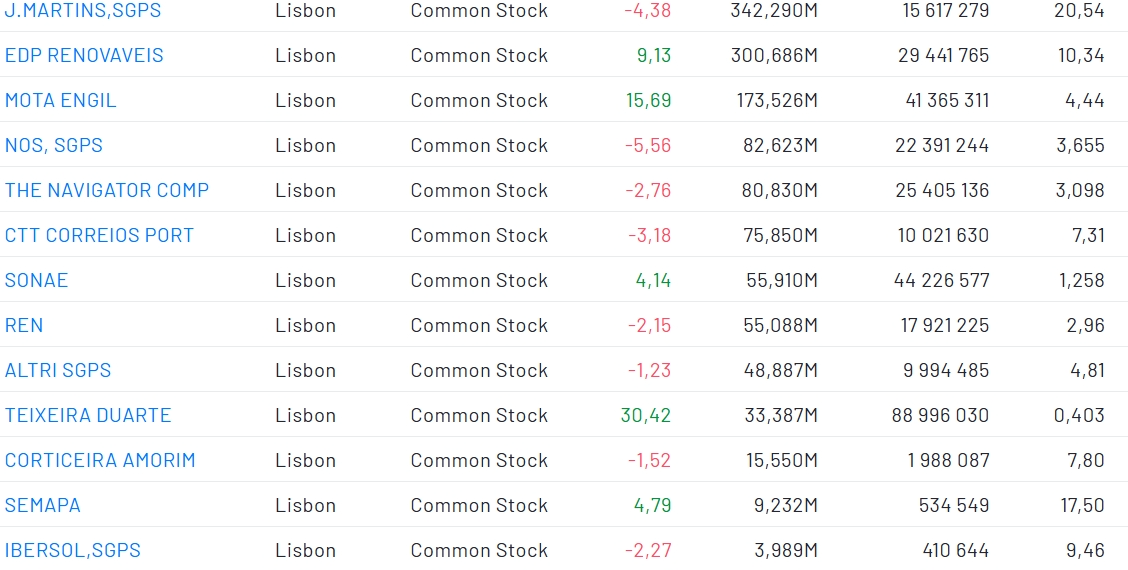Viewport: 1128px width, 570px height.
Task: Click Mota Engil's 15,69 change value
Action: (x=649, y=101)
